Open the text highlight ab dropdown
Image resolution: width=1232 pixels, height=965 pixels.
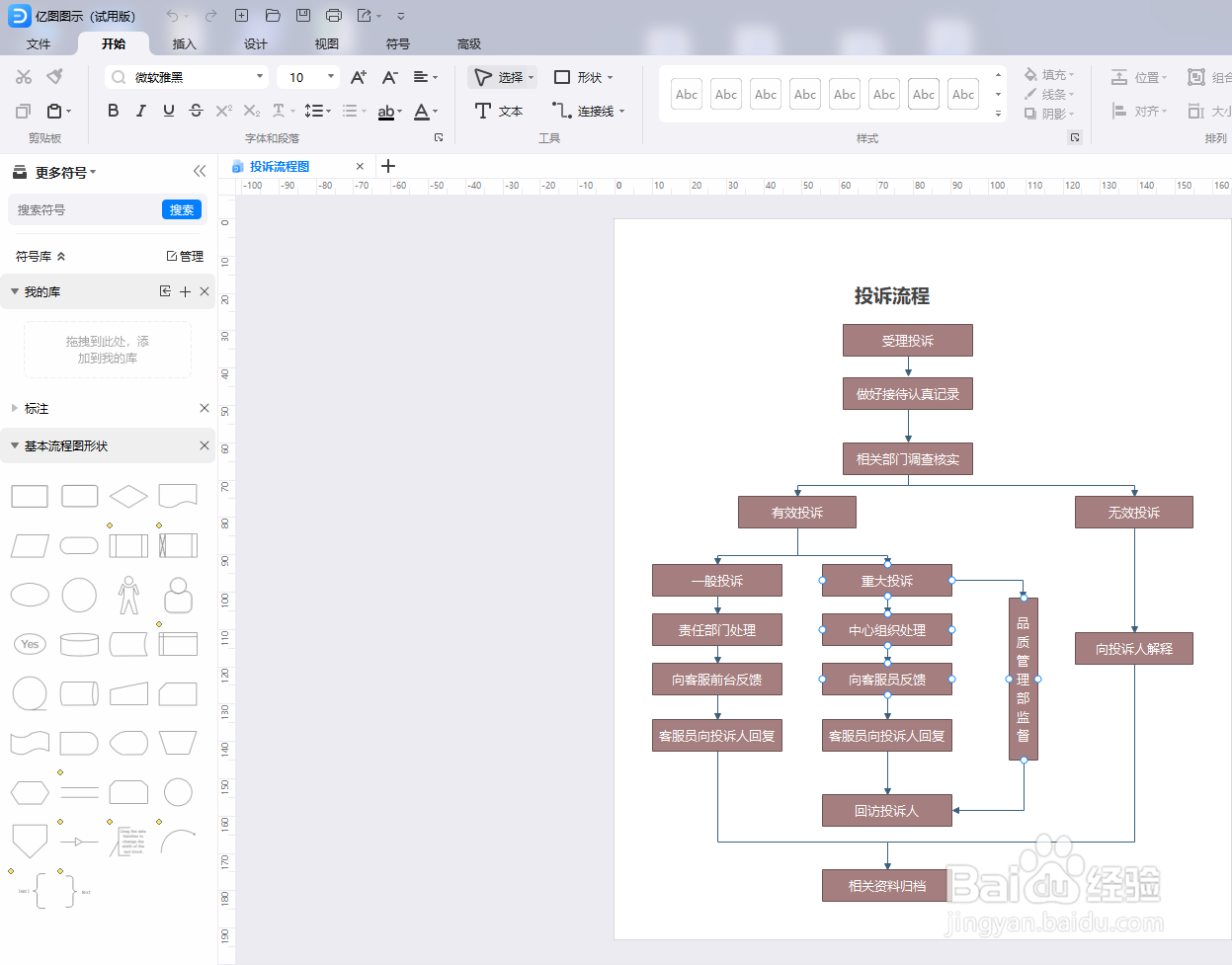click(x=390, y=111)
